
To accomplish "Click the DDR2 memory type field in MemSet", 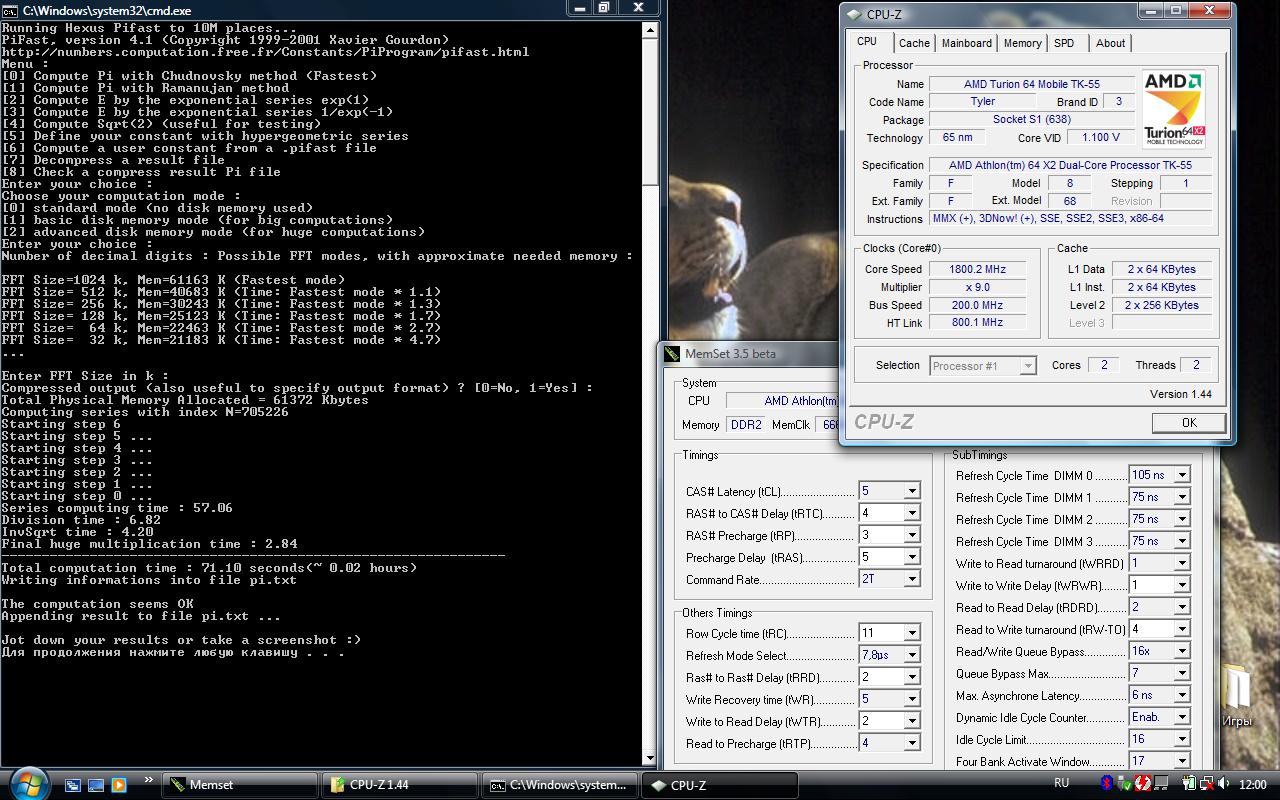I will [x=746, y=425].
